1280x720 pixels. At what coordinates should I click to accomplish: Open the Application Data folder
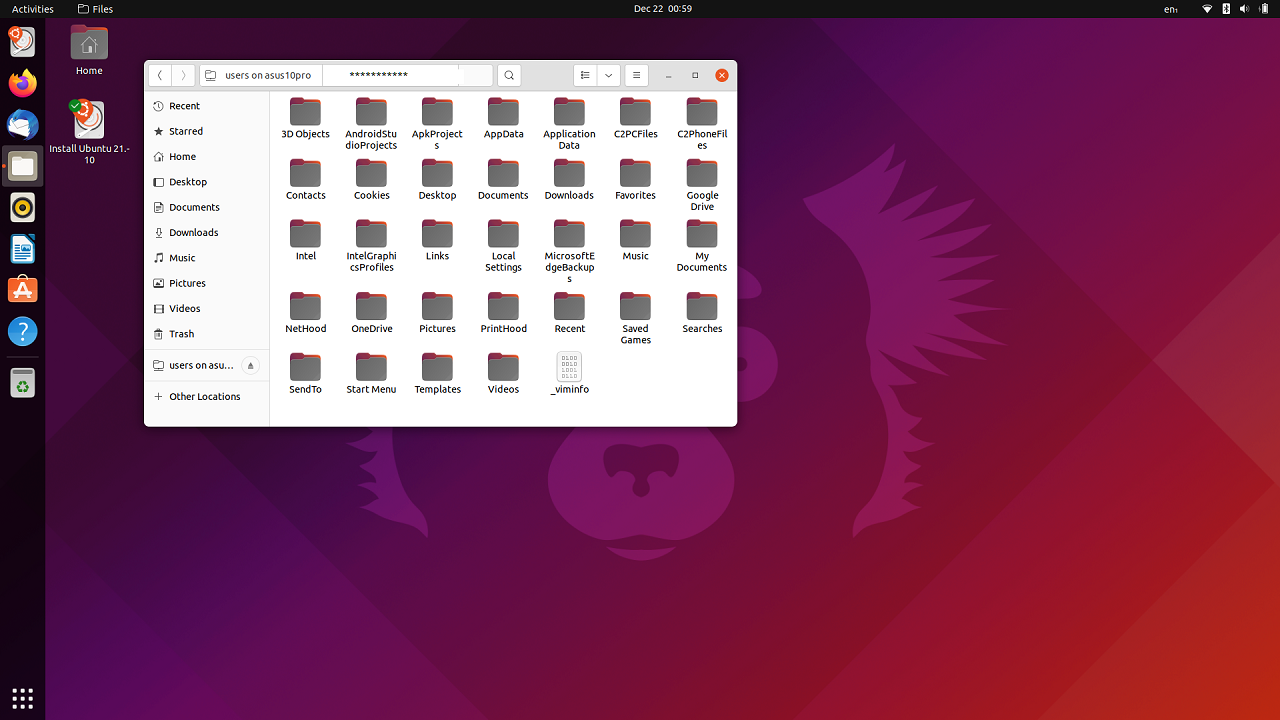(x=569, y=123)
